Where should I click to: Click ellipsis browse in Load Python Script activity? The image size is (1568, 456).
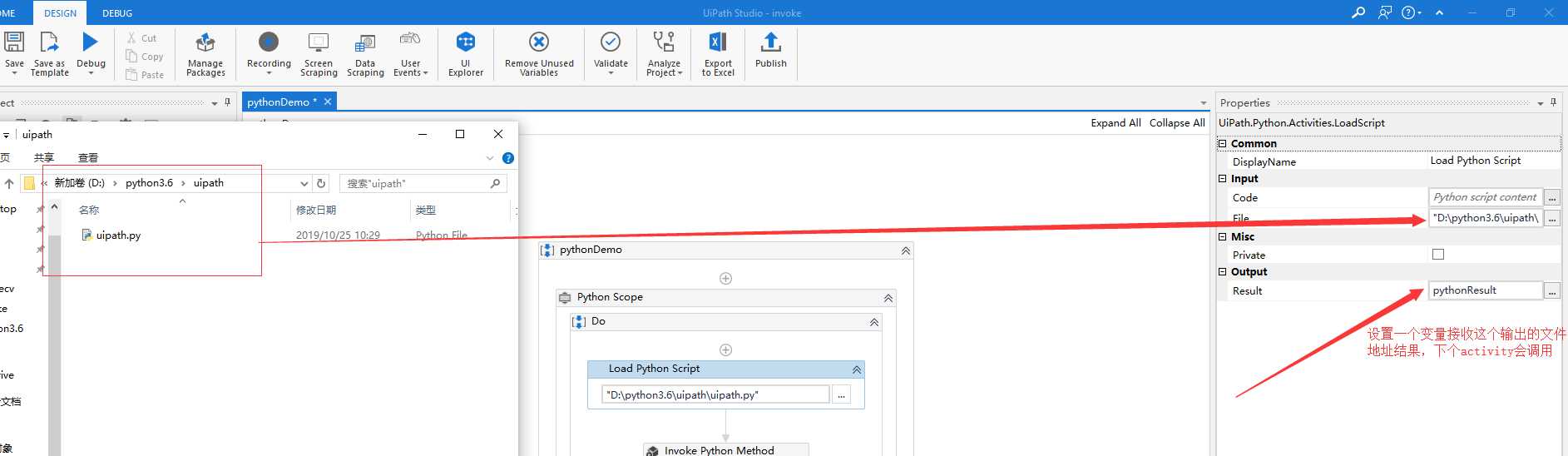[842, 395]
